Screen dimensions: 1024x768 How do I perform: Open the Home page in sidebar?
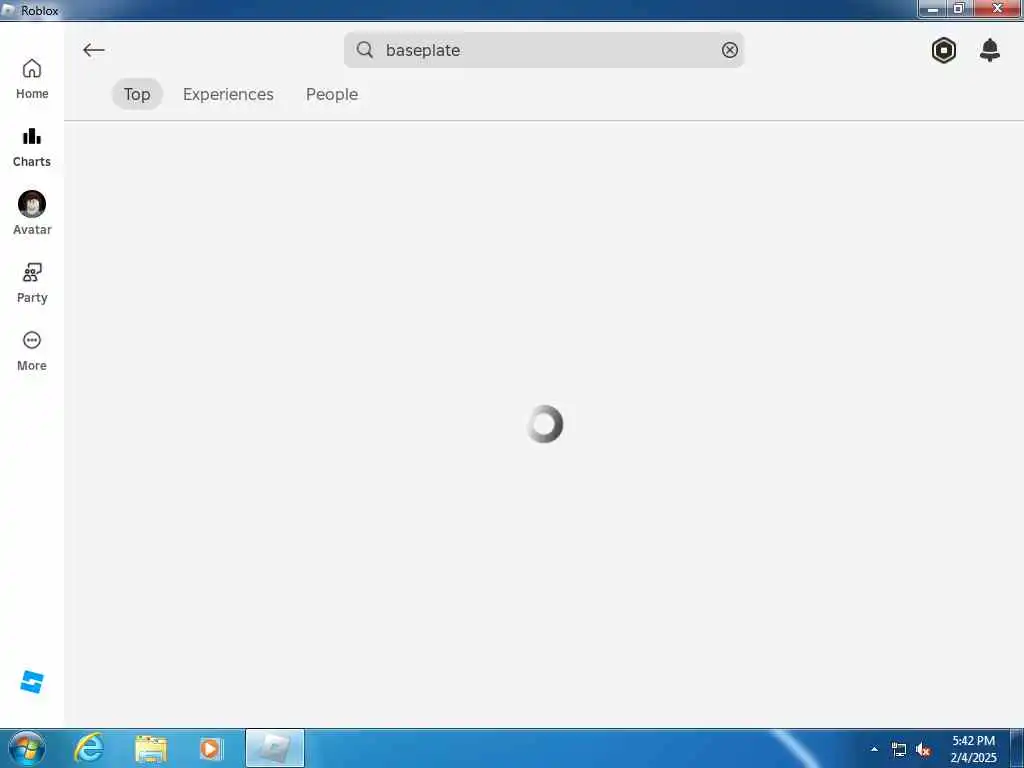coord(32,79)
